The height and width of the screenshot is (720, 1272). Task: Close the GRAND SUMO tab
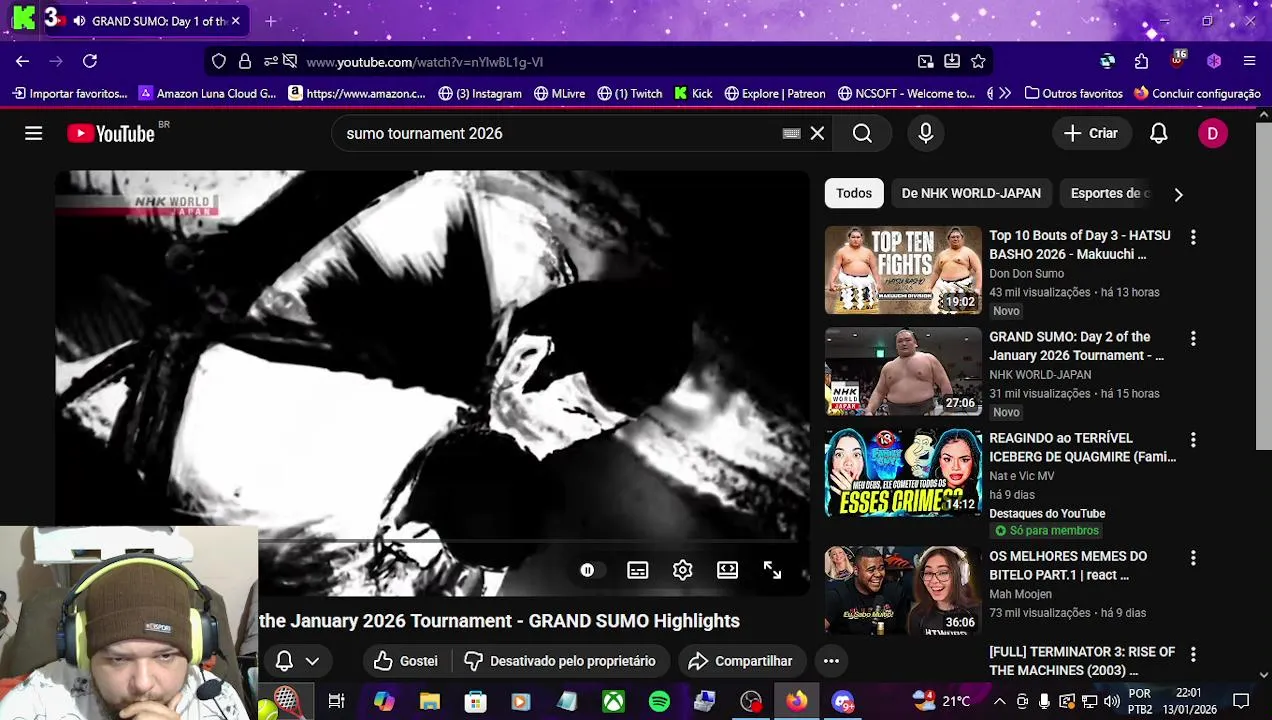235,21
